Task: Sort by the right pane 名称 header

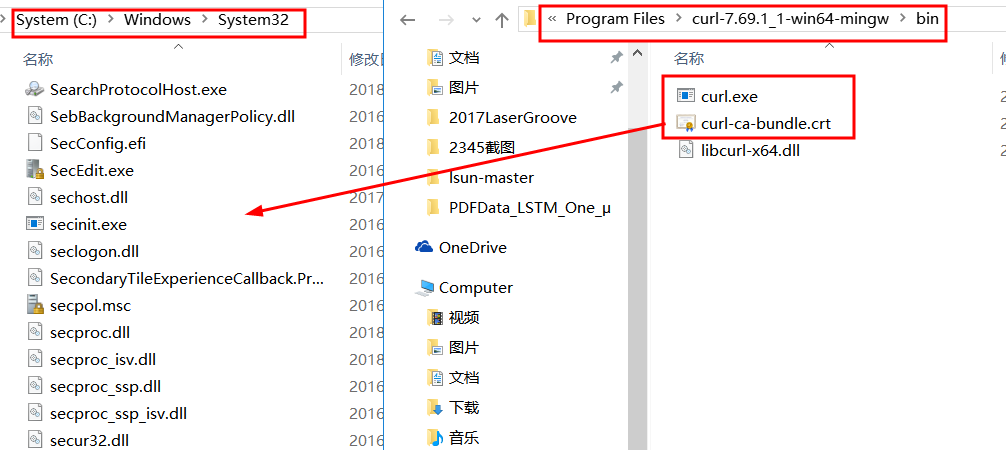Action: (x=689, y=59)
